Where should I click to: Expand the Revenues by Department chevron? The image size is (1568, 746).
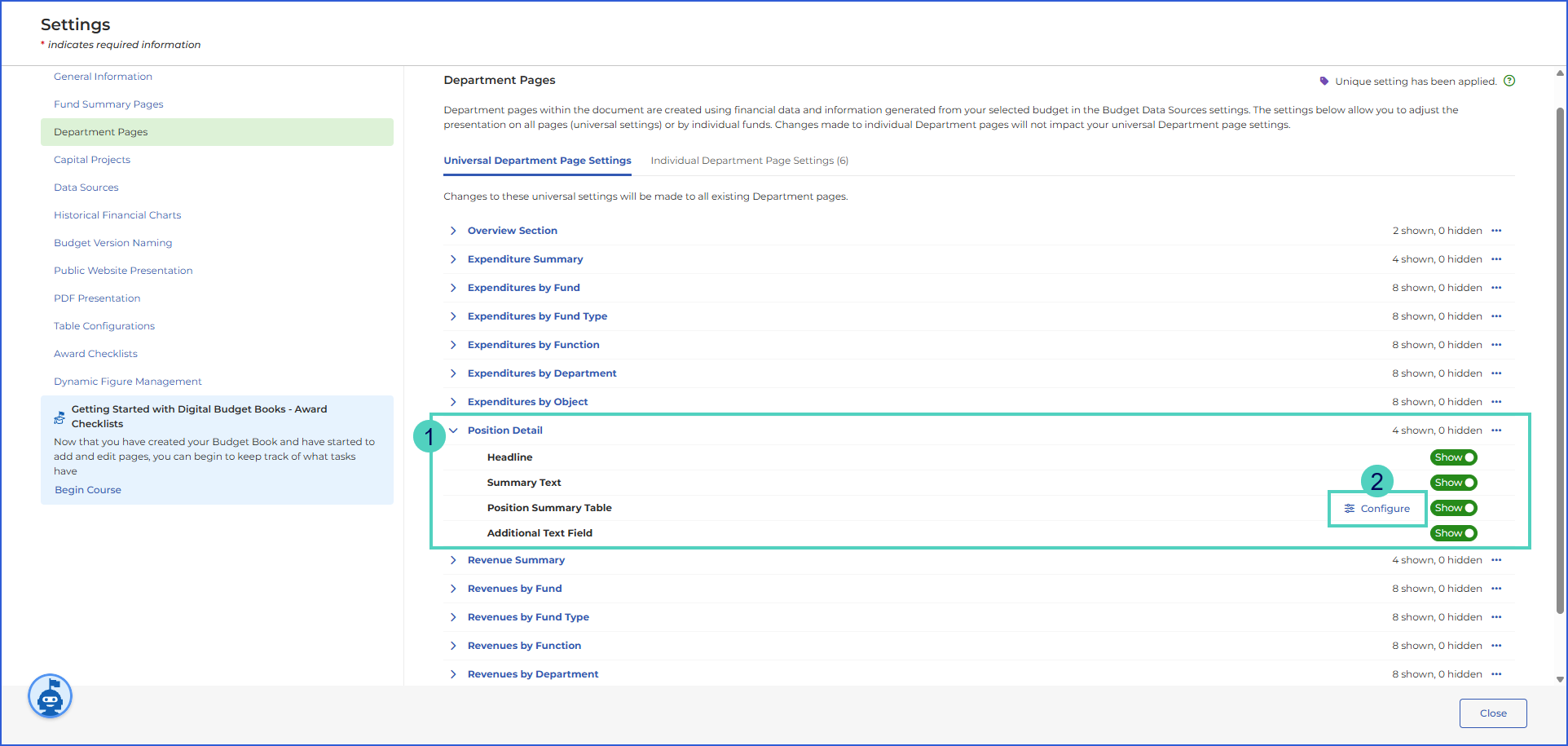tap(453, 674)
